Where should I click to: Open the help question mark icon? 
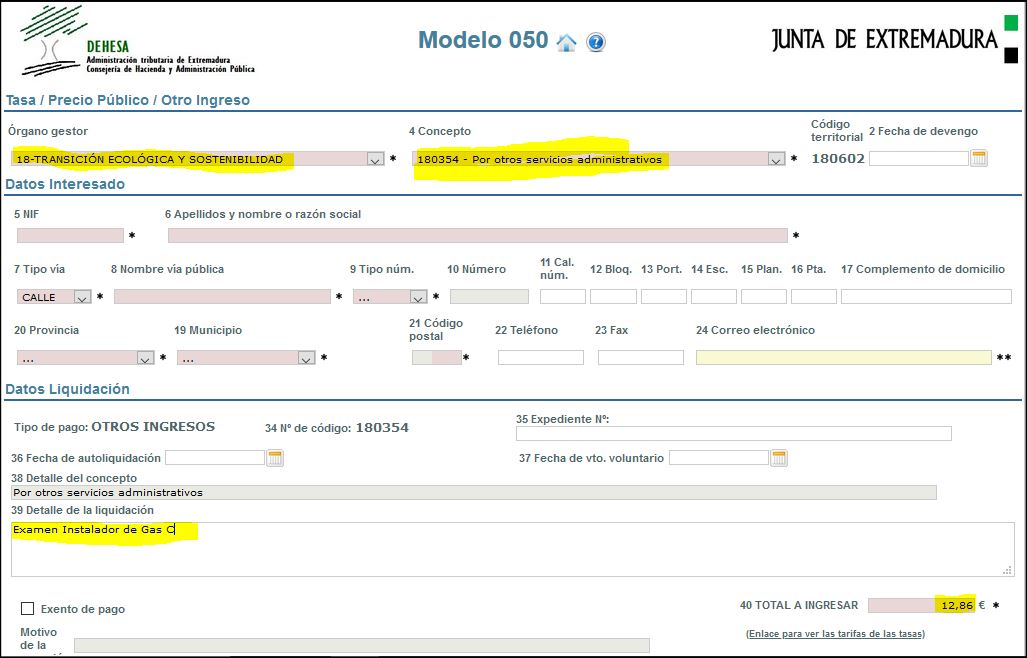[596, 42]
